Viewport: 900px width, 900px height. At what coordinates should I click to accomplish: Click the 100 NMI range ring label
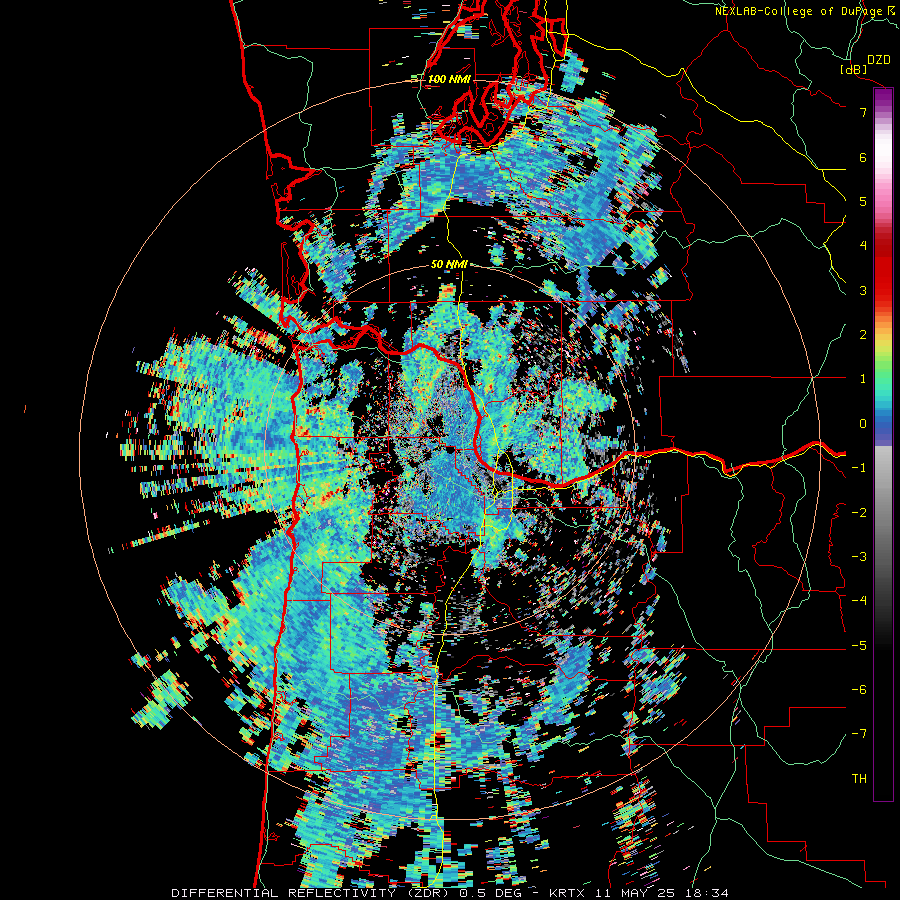pos(449,79)
